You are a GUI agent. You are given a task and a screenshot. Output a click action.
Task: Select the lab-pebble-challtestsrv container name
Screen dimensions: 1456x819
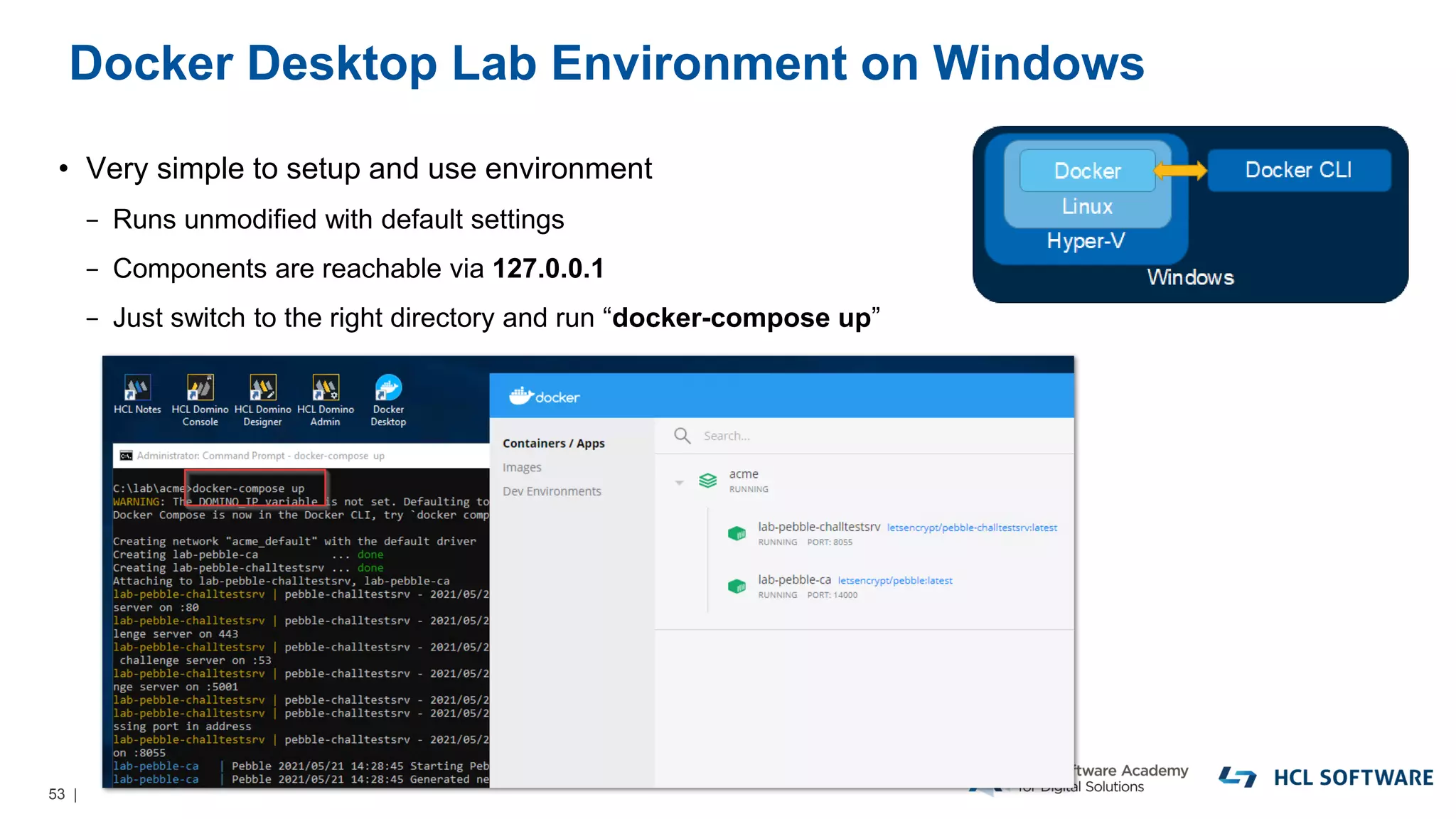(x=819, y=527)
